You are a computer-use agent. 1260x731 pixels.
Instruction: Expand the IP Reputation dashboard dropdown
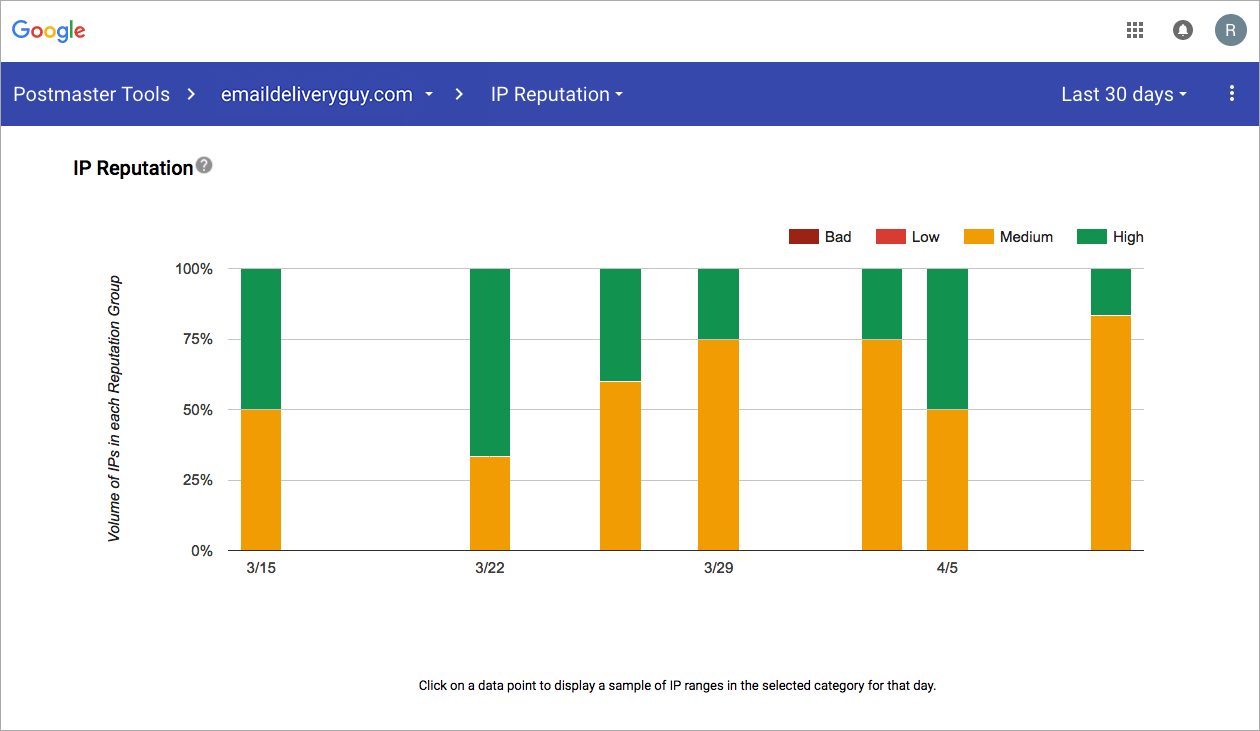[x=557, y=94]
